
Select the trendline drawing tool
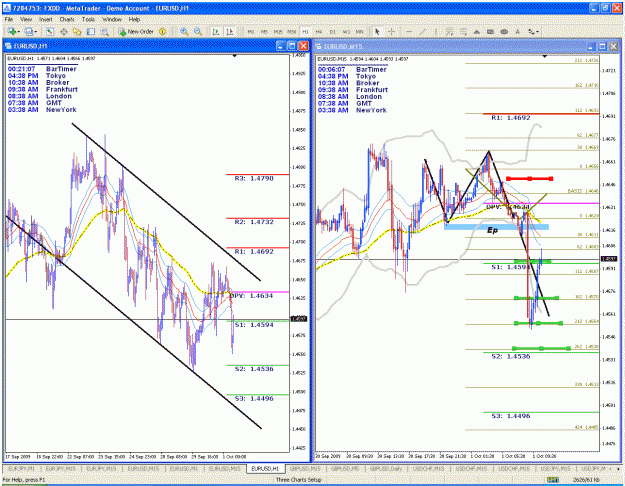(x=423, y=31)
